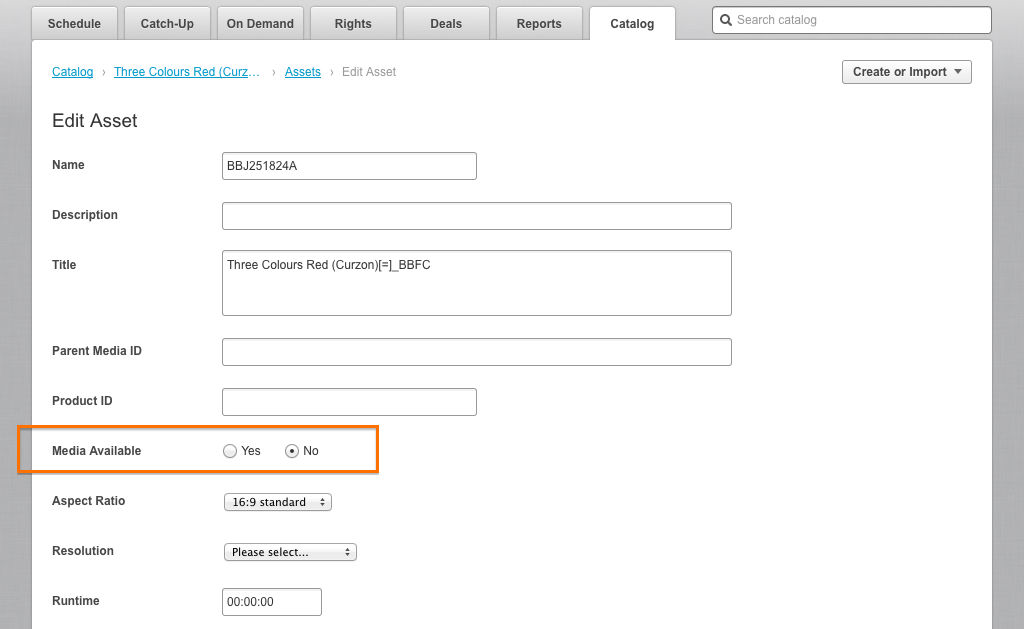The image size is (1024, 629).
Task: Click the Runtime field
Action: (272, 602)
